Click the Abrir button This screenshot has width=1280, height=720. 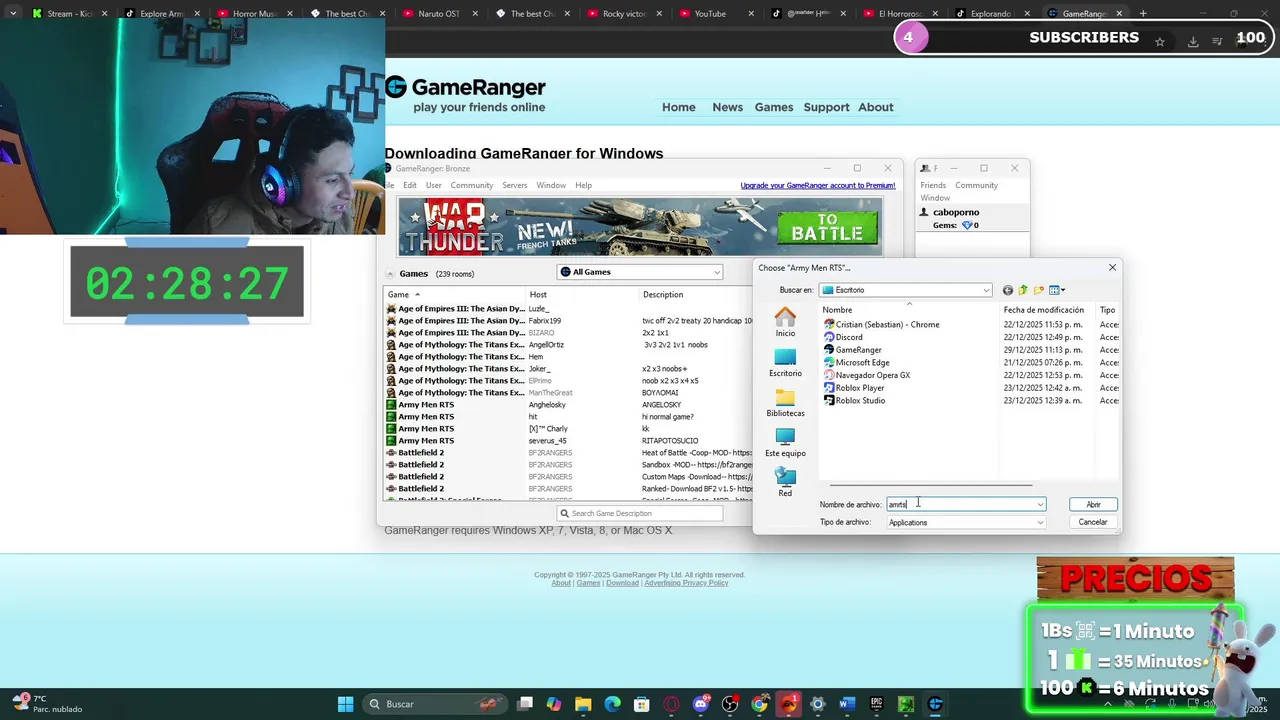[x=1093, y=505]
